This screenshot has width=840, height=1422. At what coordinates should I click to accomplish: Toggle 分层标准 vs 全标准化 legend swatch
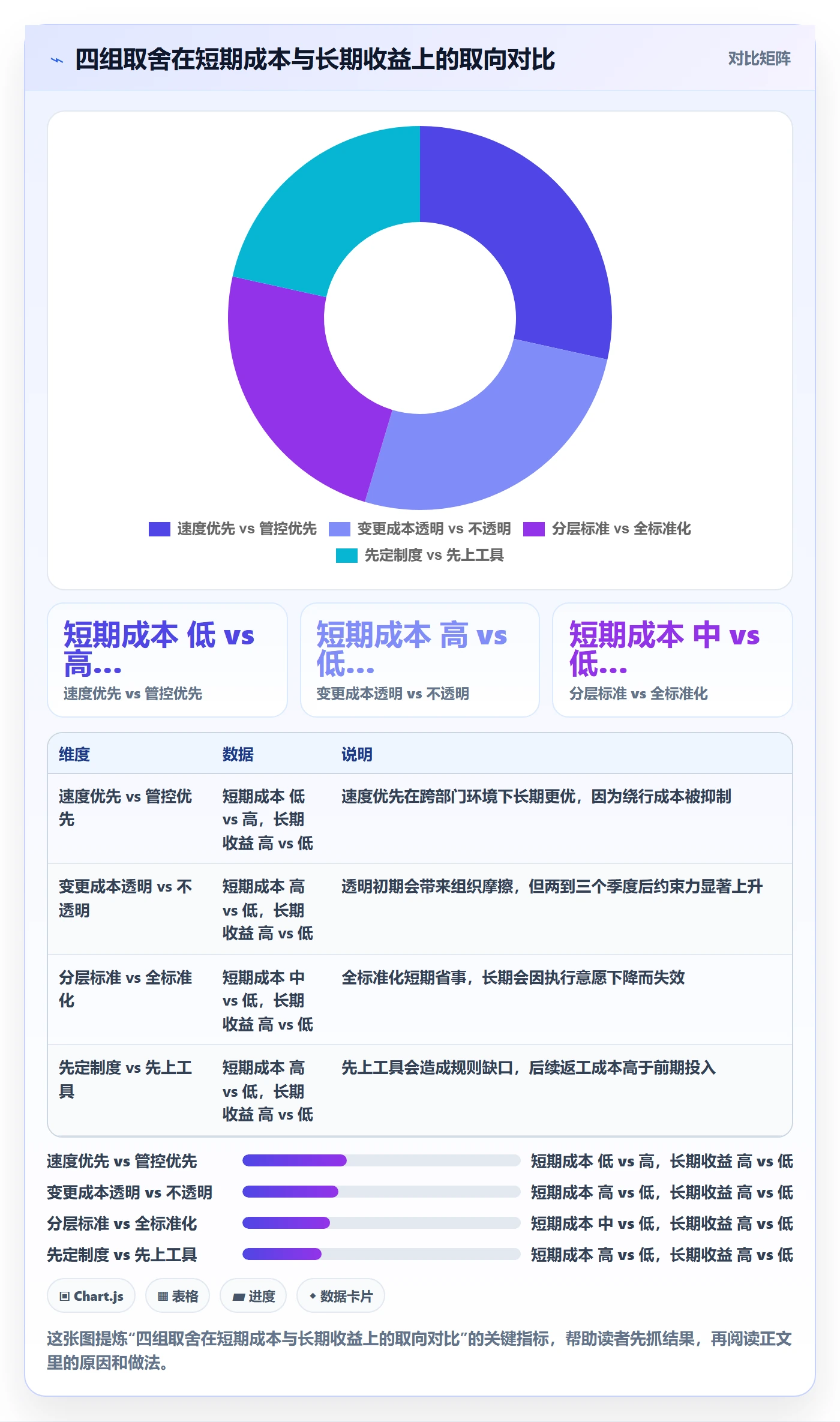pos(534,529)
